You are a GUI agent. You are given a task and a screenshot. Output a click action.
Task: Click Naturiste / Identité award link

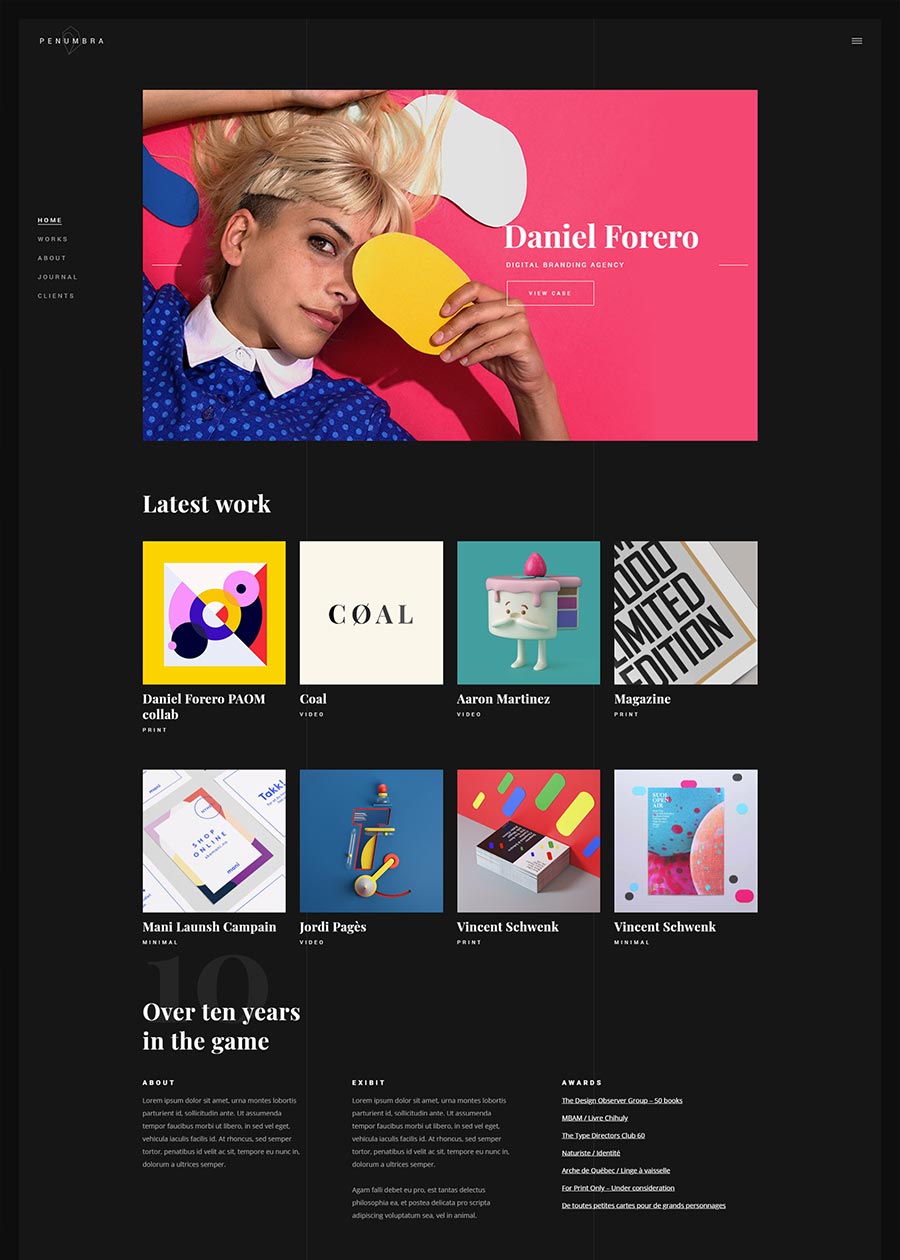click(x=591, y=1153)
